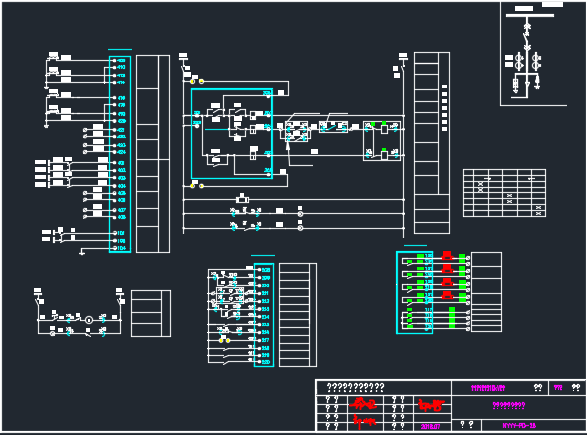Image resolution: width=587 pixels, height=435 pixels.
Task: Select the red signature beside the 2018.07 column
Action: (x=431, y=405)
